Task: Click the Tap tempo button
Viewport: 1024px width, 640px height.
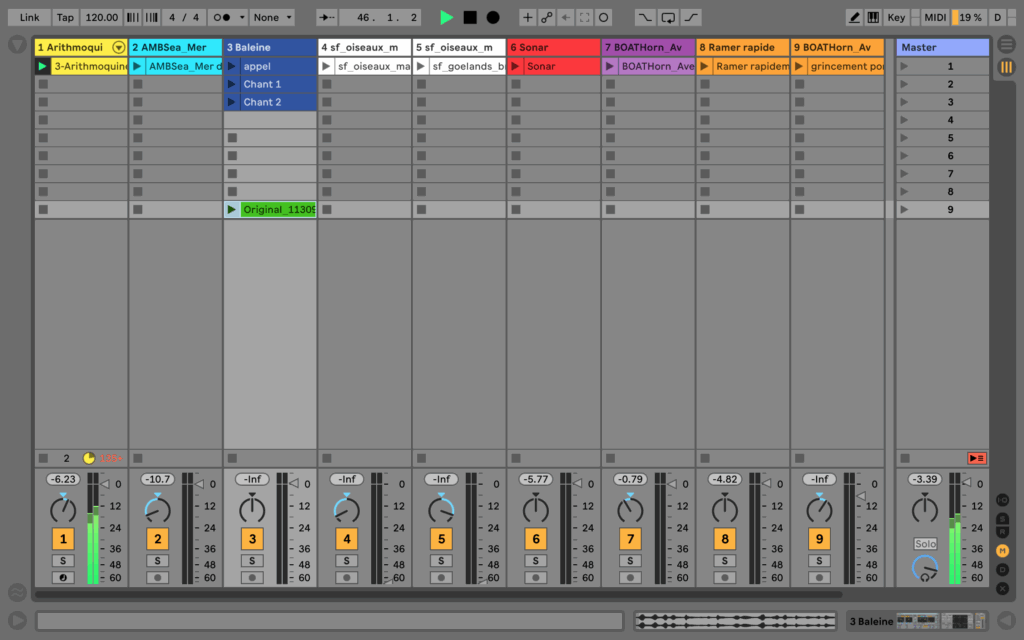Action: point(65,17)
